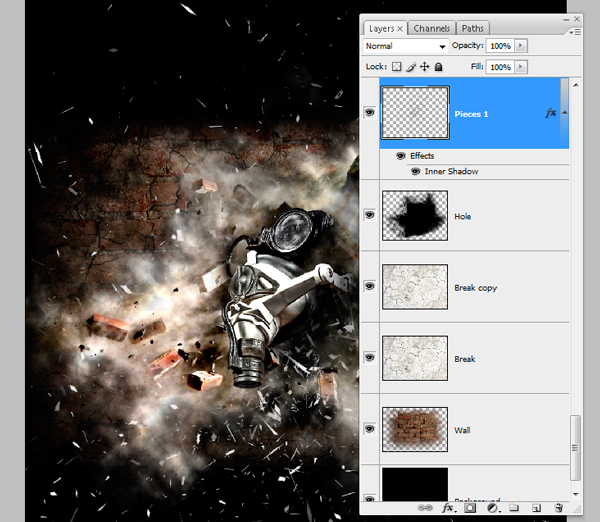This screenshot has height=522, width=600.
Task: Switch to the Paths tab
Action: click(x=473, y=28)
